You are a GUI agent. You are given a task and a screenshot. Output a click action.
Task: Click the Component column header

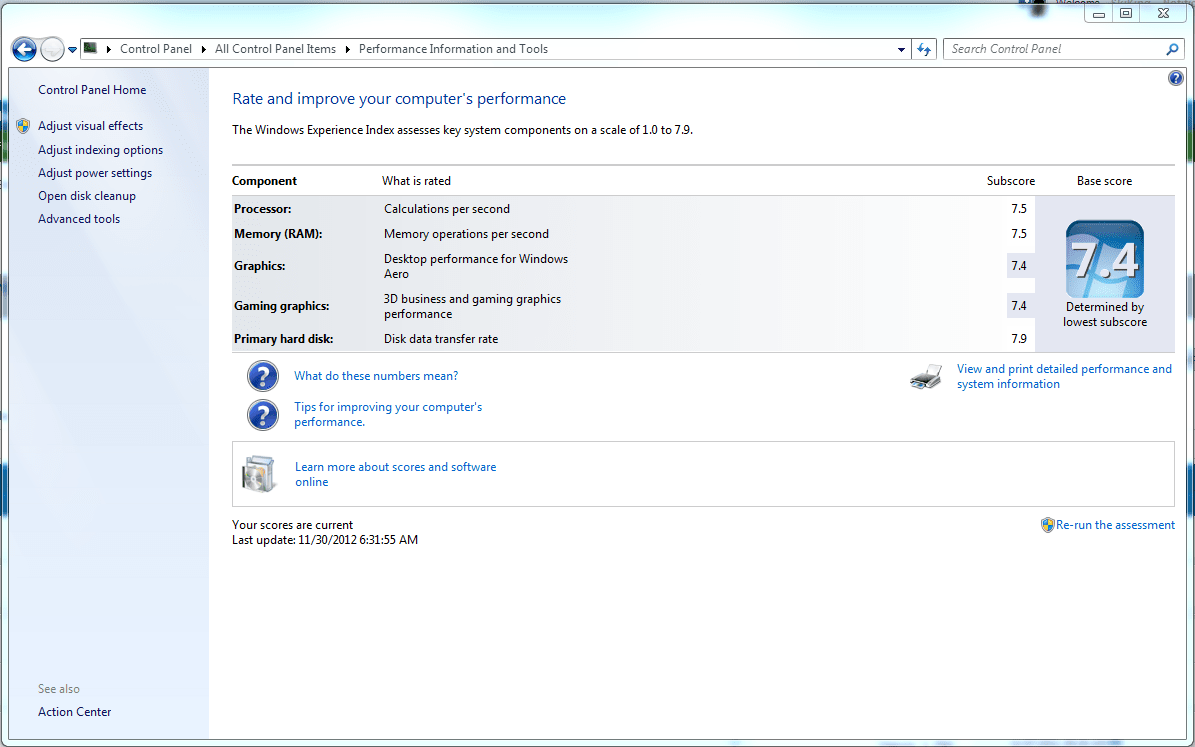[264, 181]
